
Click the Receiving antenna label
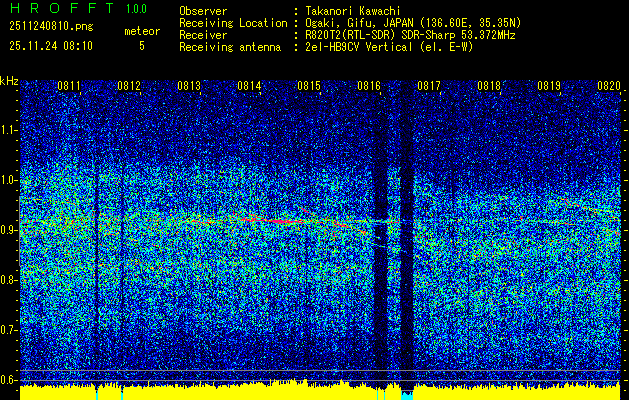point(230,47)
